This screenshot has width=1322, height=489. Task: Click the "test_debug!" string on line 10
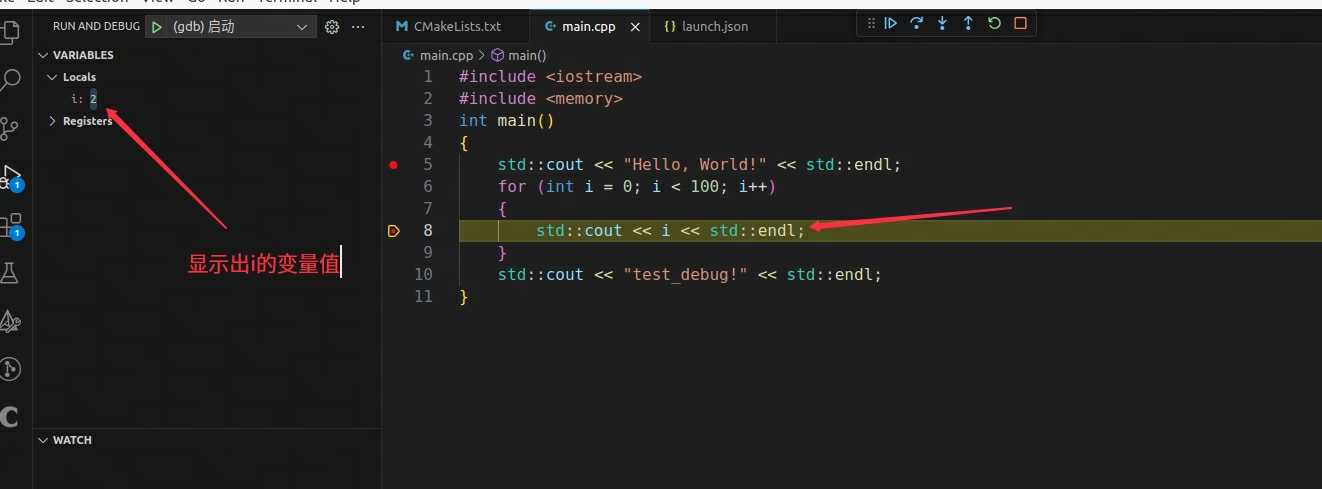686,274
